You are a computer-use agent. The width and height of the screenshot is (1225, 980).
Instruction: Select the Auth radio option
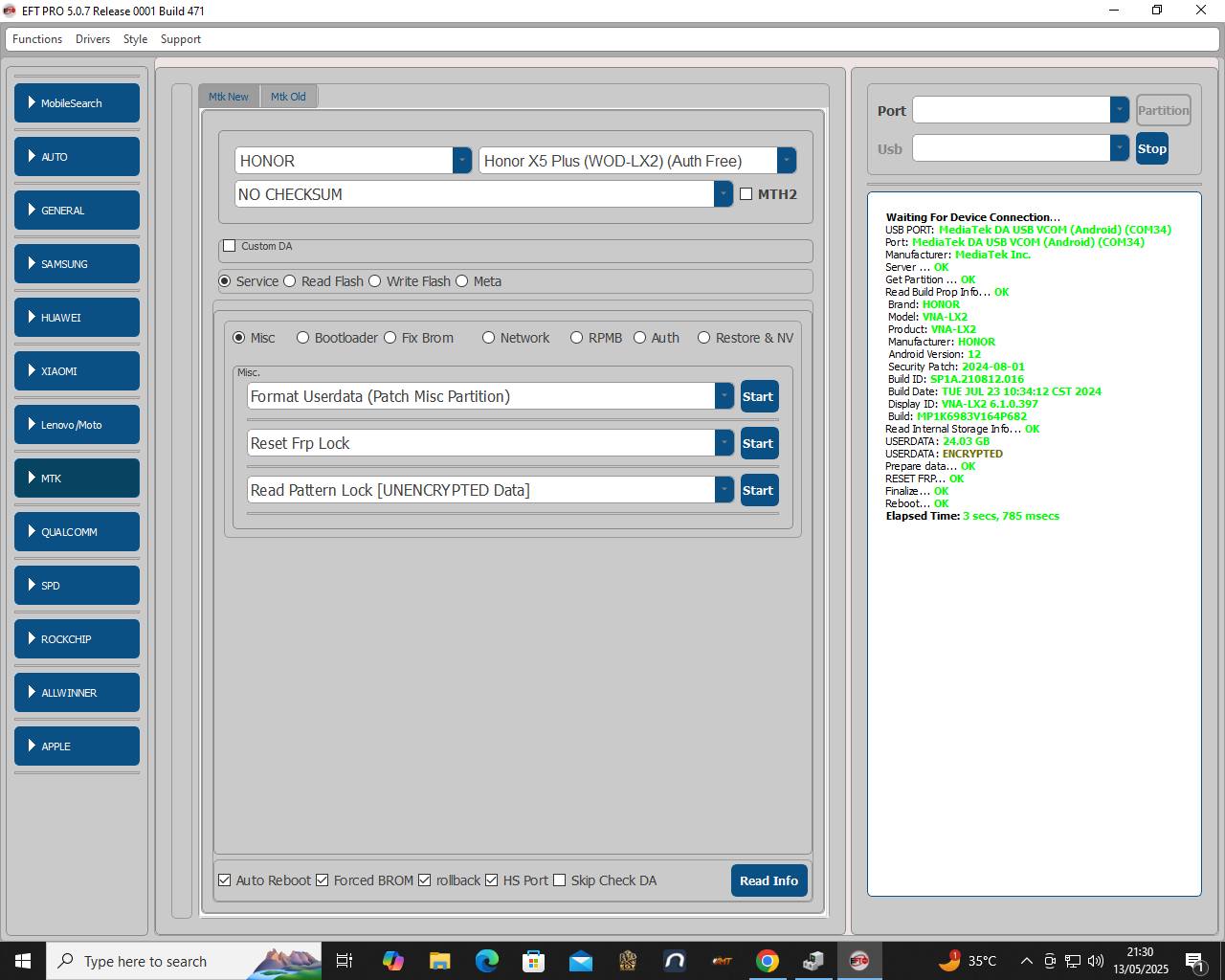click(640, 338)
